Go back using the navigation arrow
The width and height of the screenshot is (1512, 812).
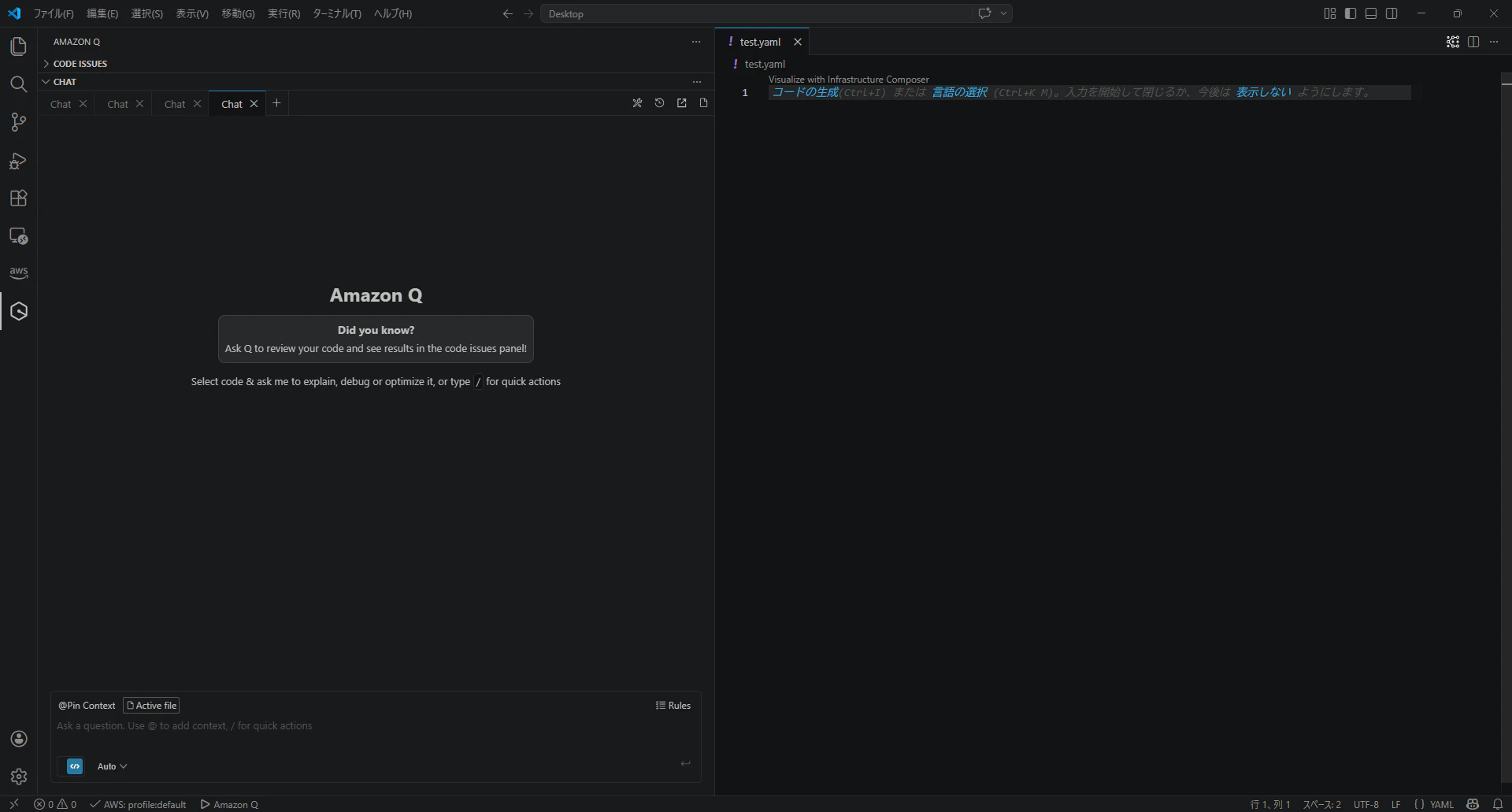[507, 13]
